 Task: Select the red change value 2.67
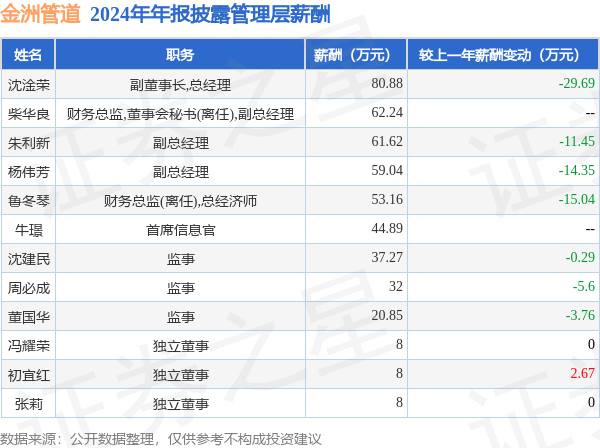pyautogui.click(x=582, y=374)
